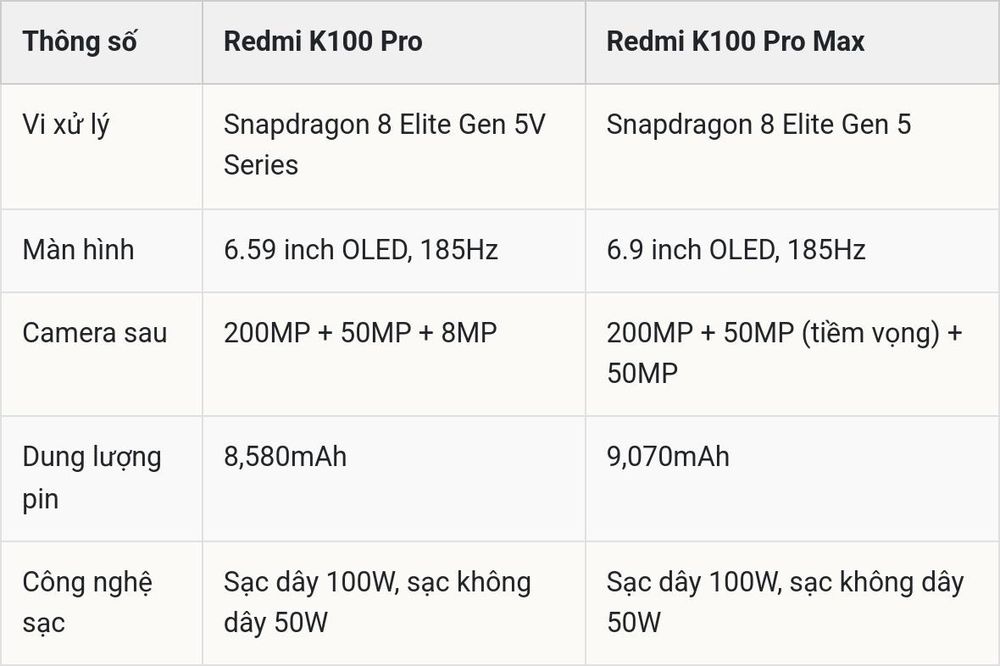This screenshot has height=666, width=1000.
Task: Click '50MP' on second line of Pro Max camera
Action: 642,373
